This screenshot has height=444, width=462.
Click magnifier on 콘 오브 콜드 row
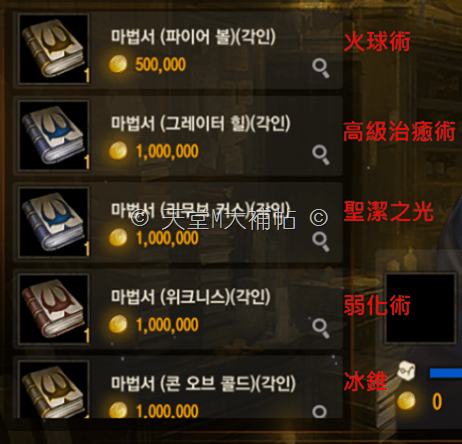tap(320, 412)
